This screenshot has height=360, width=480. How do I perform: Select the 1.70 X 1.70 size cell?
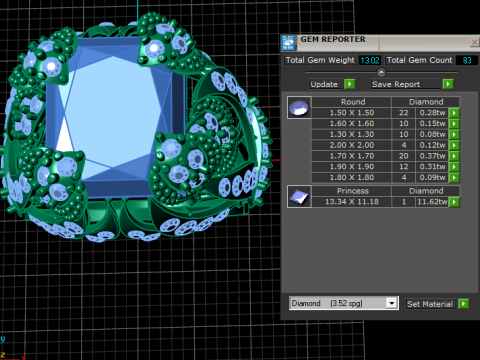pyautogui.click(x=351, y=156)
